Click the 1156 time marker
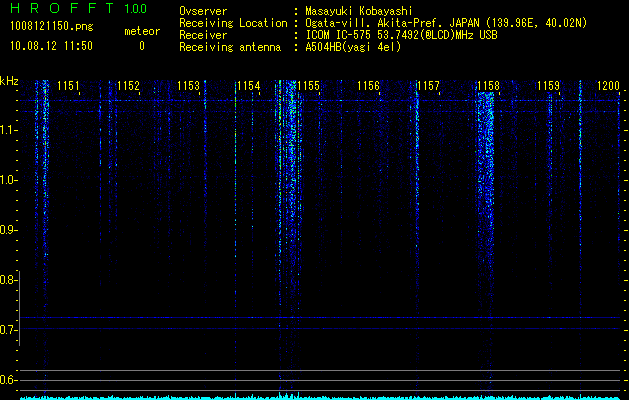Screen dimensions: 629x400 pos(368,86)
